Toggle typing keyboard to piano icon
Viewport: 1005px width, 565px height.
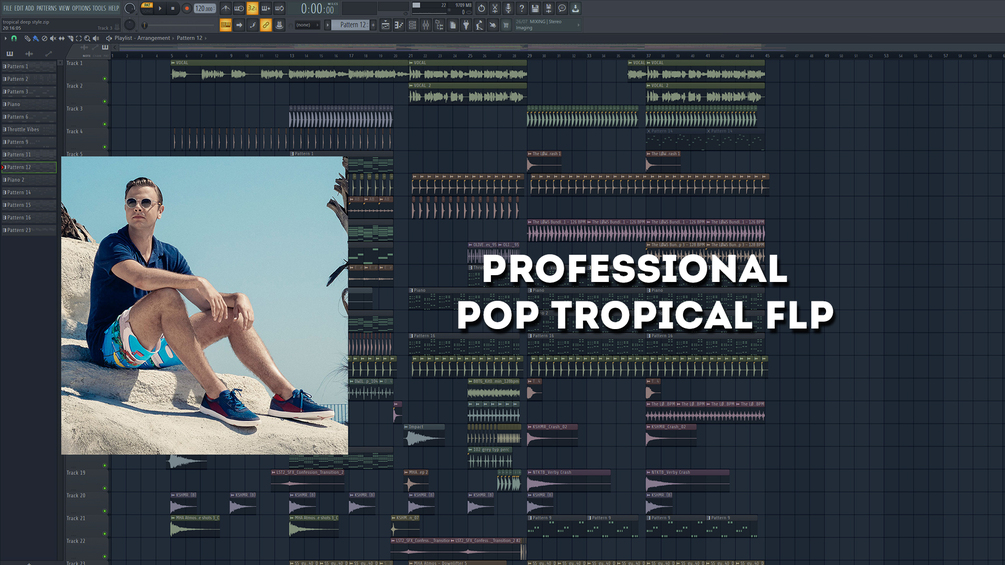[x=226, y=25]
